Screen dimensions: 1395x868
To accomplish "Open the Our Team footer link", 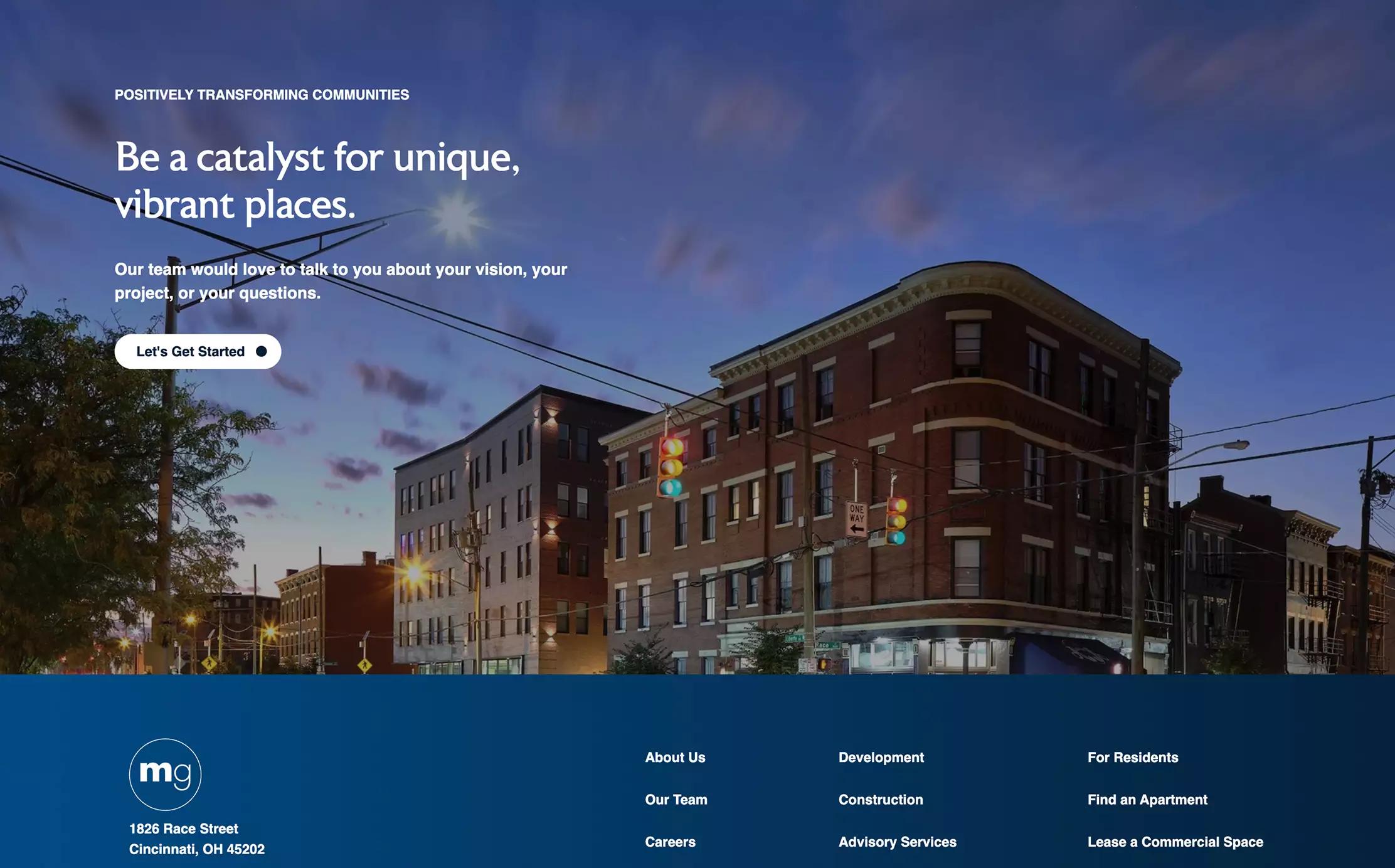I will (x=676, y=800).
